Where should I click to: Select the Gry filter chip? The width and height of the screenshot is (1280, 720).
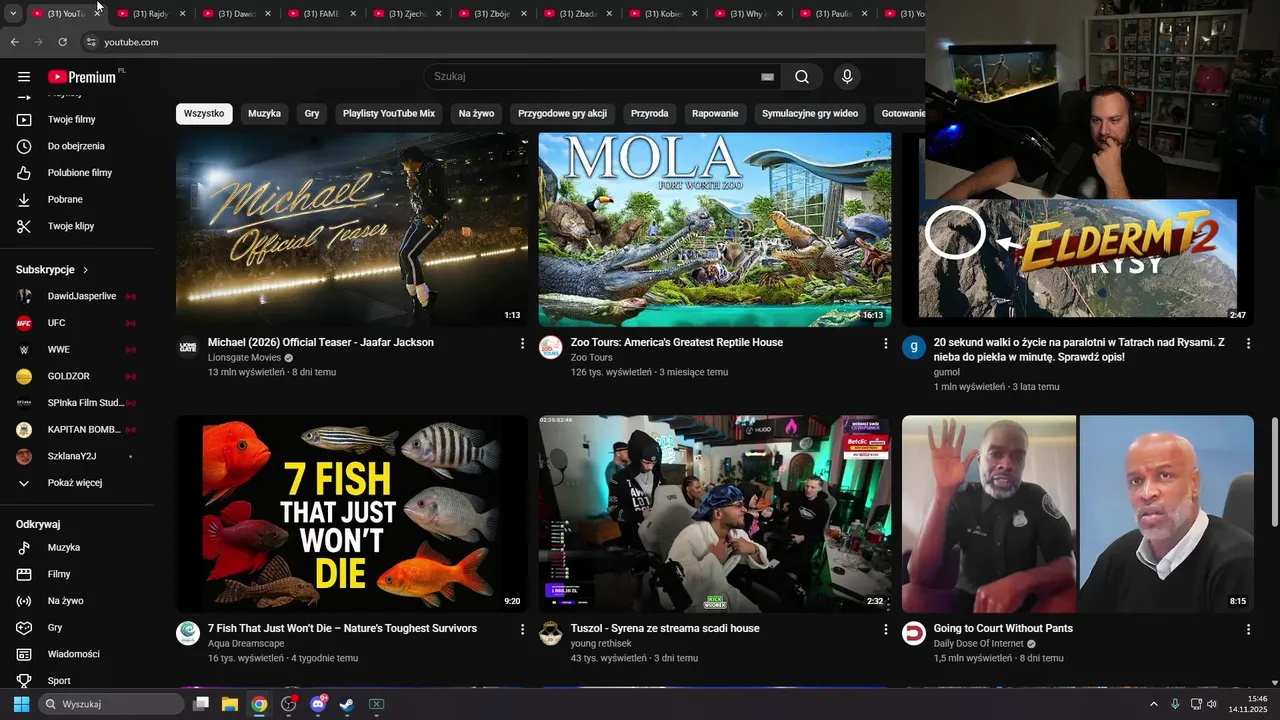pos(312,114)
